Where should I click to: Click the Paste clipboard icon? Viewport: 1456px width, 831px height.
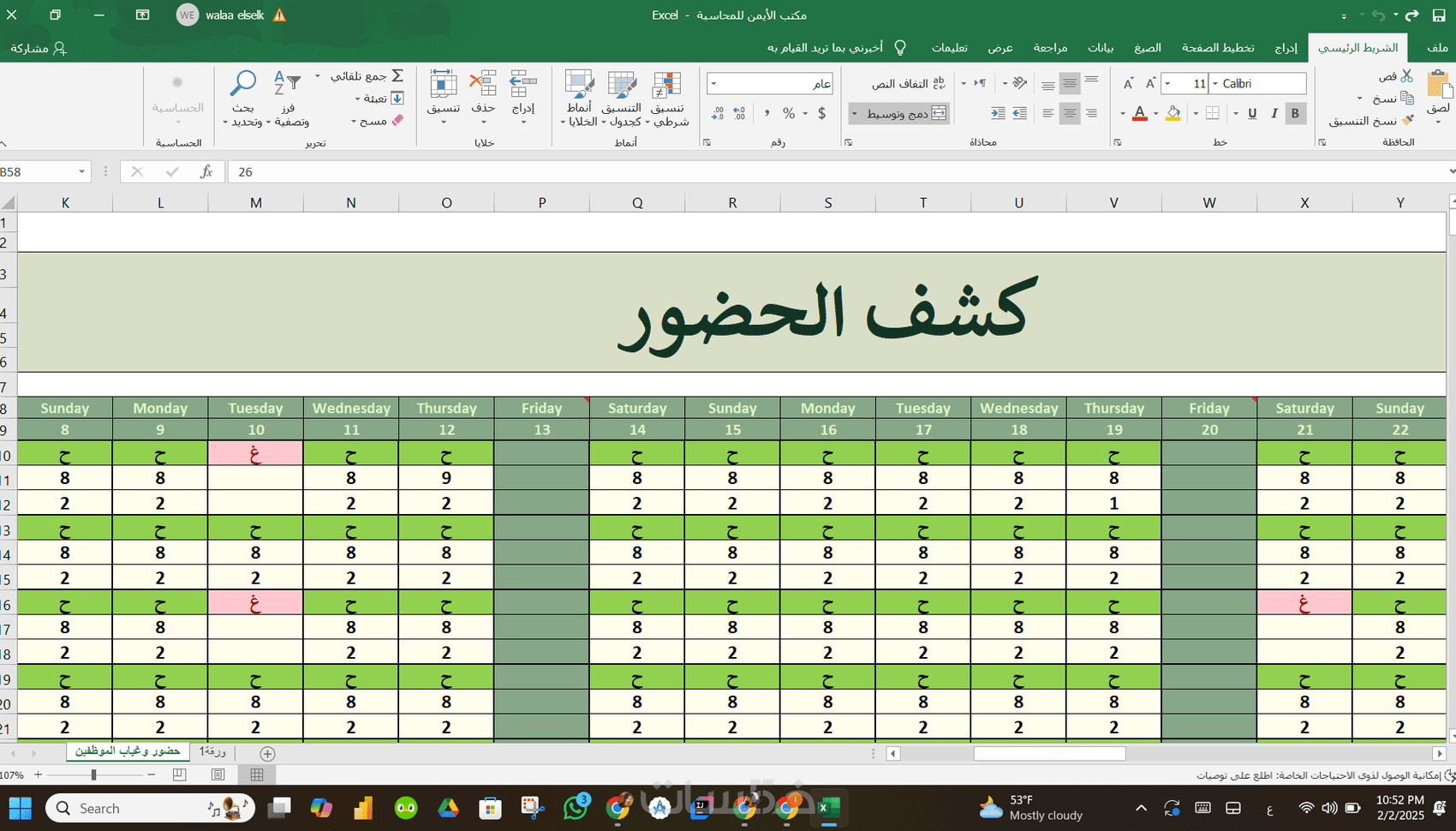1439,85
